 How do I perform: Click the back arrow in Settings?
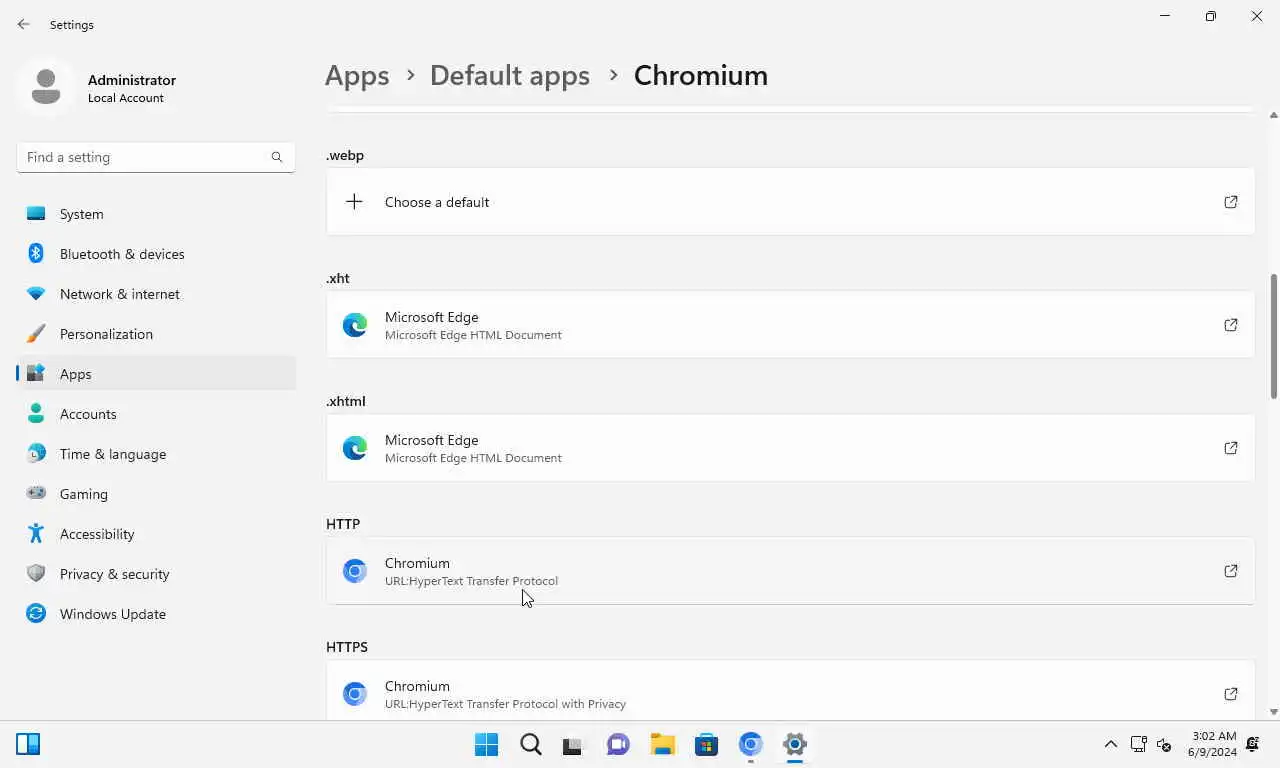[24, 24]
